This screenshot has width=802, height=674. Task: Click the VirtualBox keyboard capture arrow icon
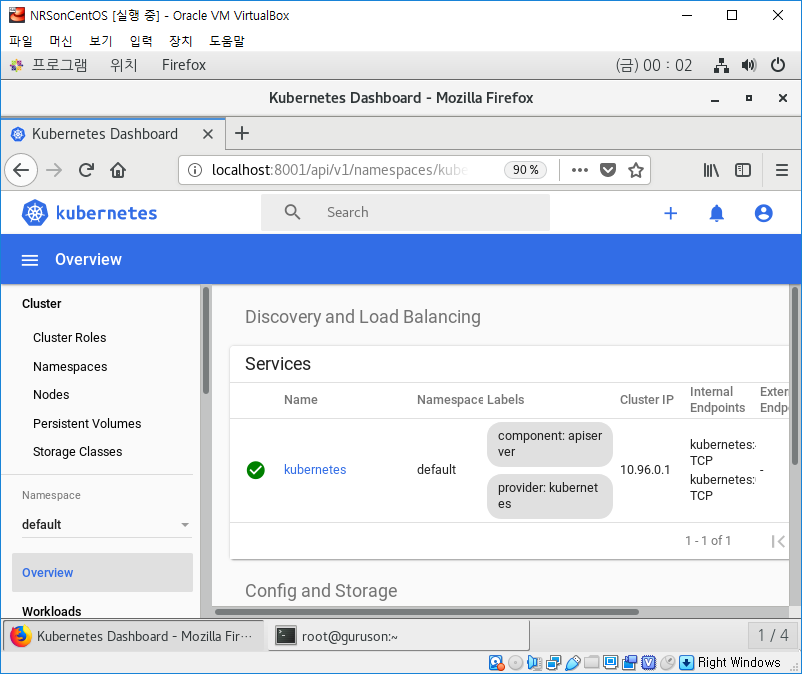(x=686, y=663)
